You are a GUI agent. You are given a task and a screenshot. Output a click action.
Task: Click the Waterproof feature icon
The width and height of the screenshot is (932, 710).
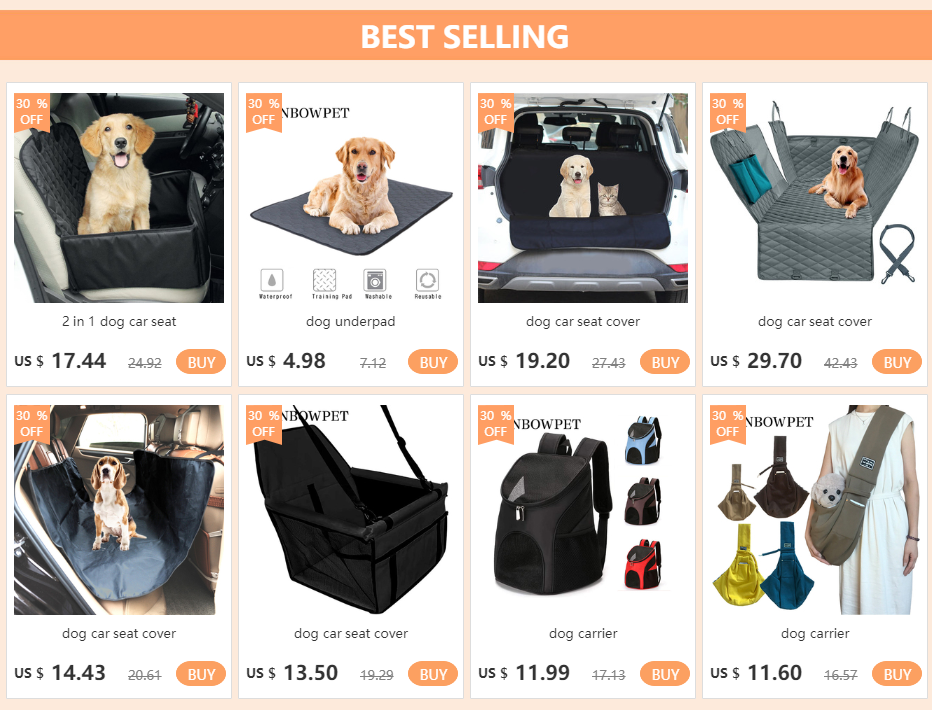point(272,280)
